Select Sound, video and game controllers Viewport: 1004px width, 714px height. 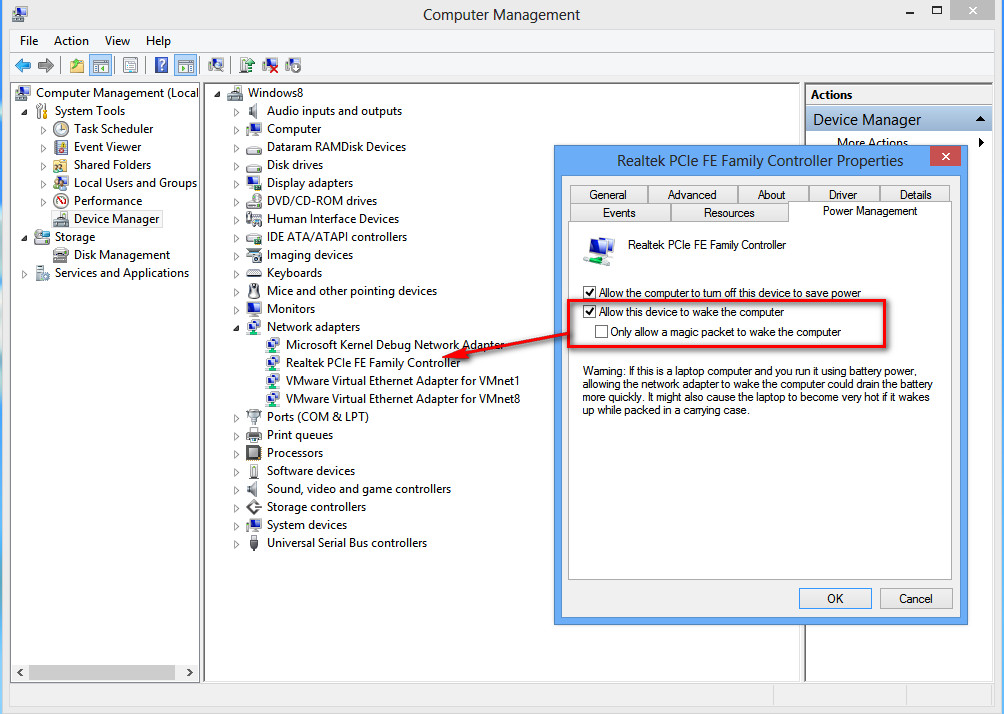(x=359, y=489)
